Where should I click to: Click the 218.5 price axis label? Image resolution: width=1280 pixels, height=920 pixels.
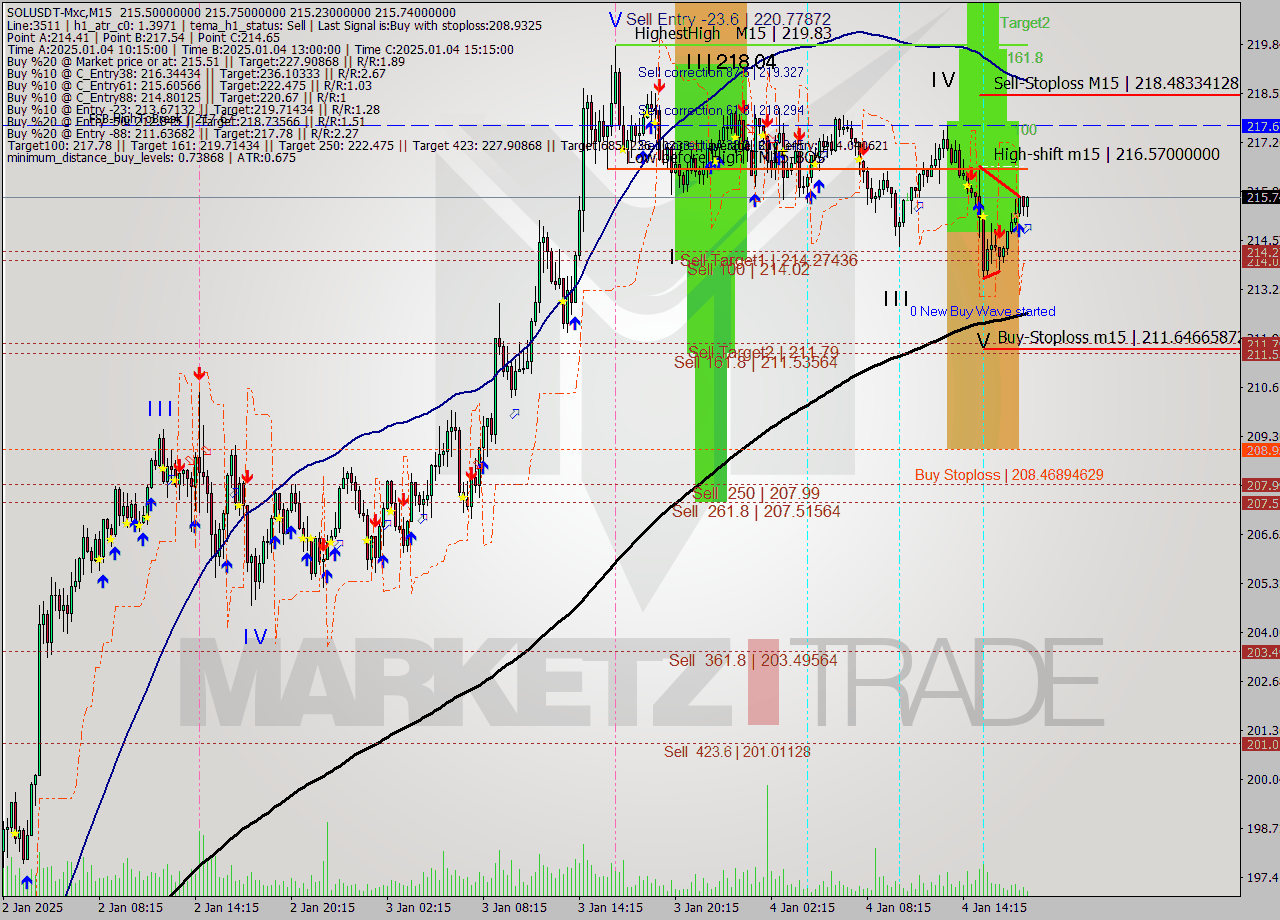pyautogui.click(x=1262, y=93)
